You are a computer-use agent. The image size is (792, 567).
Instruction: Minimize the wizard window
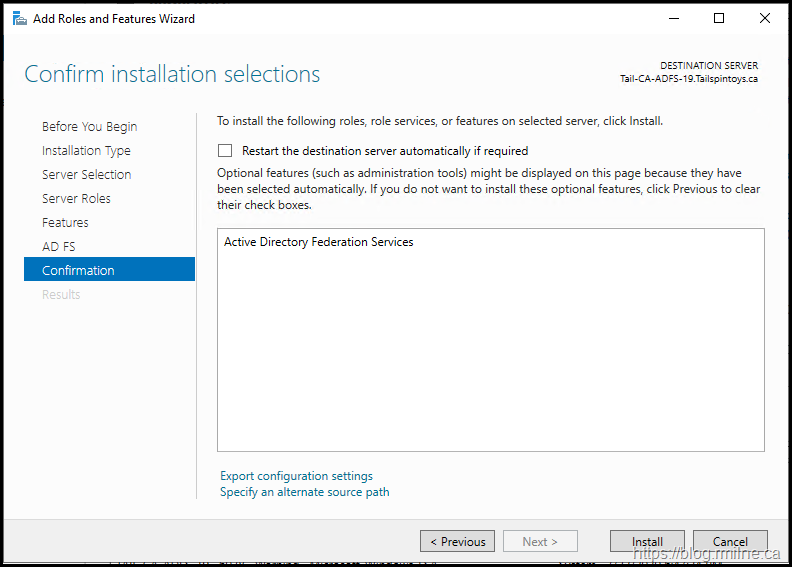click(672, 18)
